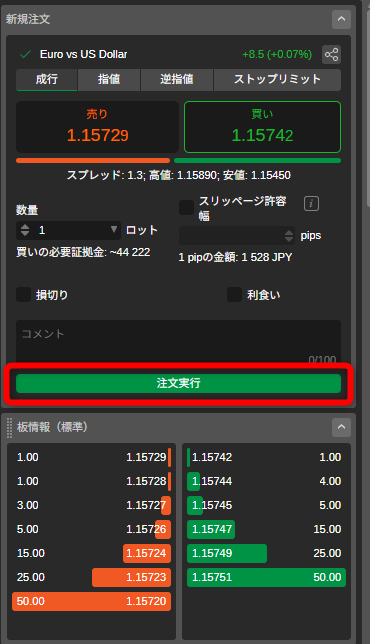Screen dimensions: 370x644
Task: Open the ストップリミット tab
Action: (x=277, y=79)
